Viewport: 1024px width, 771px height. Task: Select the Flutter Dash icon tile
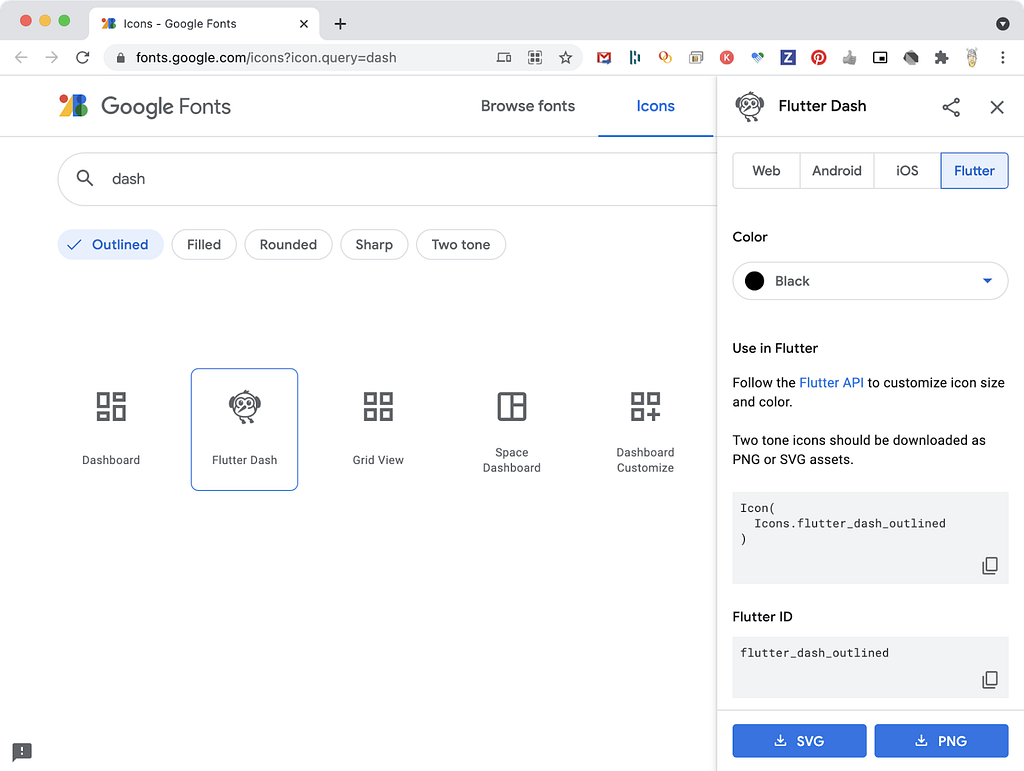(x=244, y=429)
